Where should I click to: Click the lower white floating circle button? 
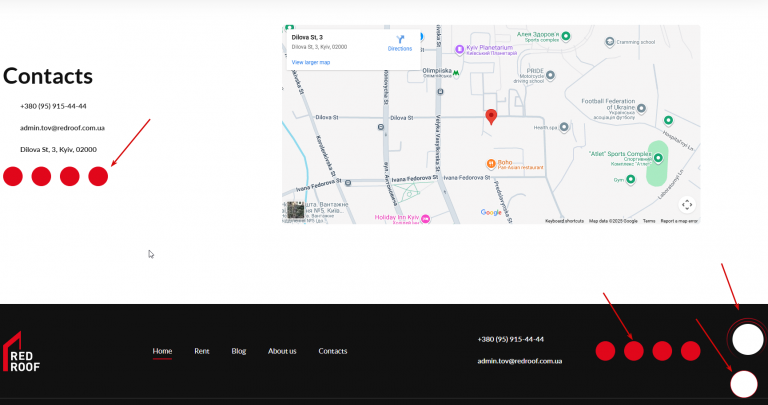(744, 384)
